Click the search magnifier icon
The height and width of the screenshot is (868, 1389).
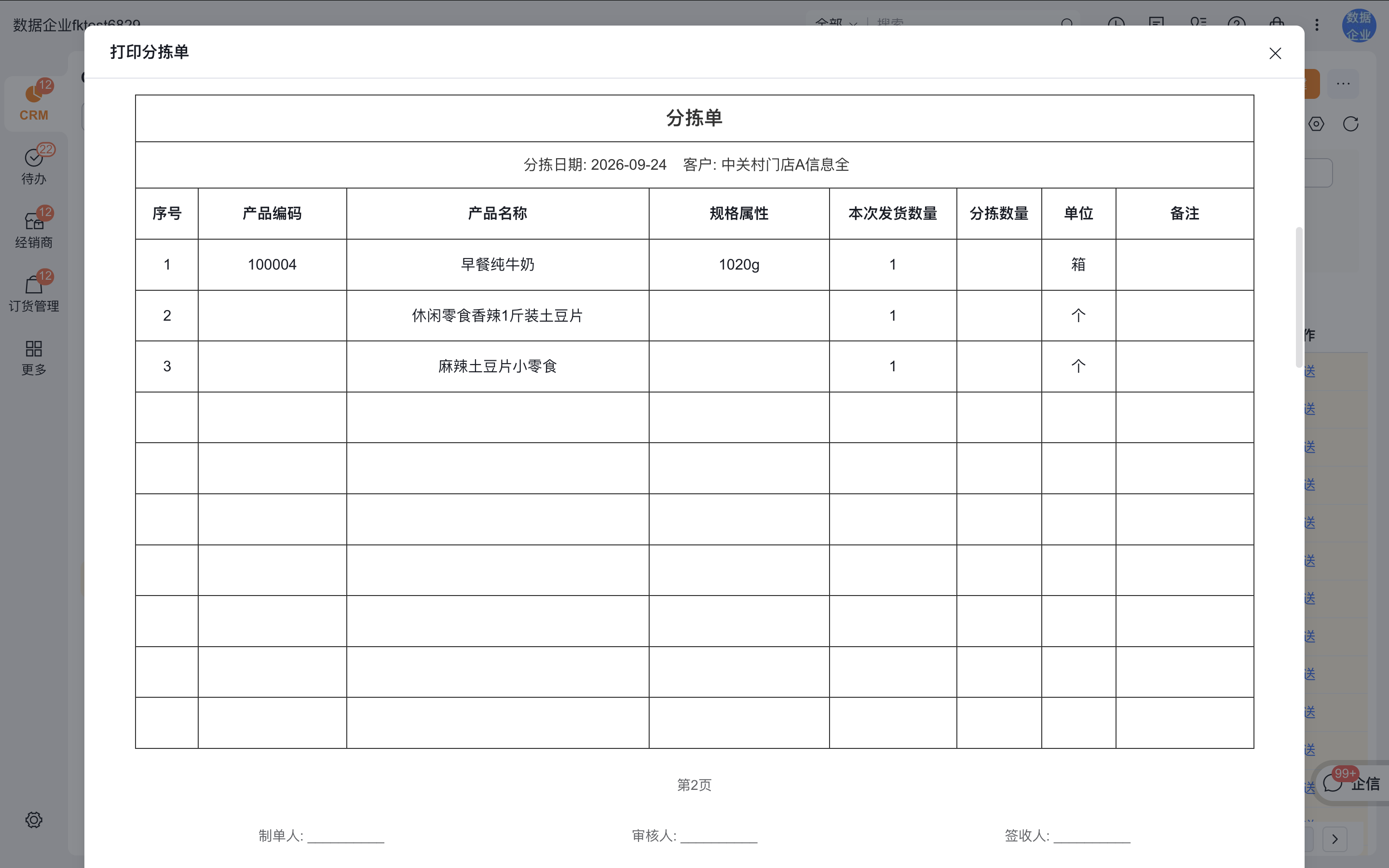tap(1067, 24)
